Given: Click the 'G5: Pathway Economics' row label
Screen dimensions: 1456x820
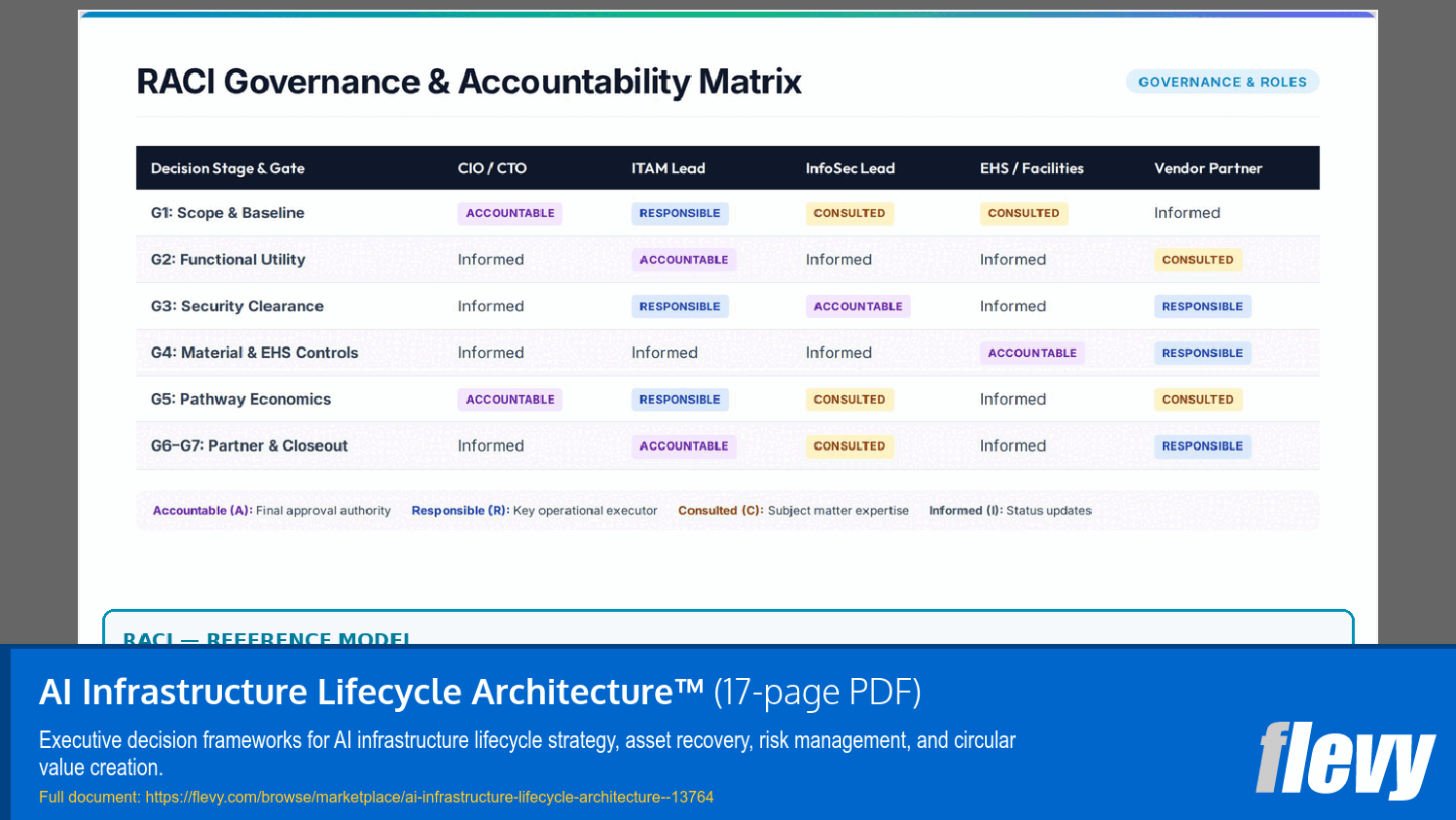Looking at the screenshot, I should [x=240, y=399].
